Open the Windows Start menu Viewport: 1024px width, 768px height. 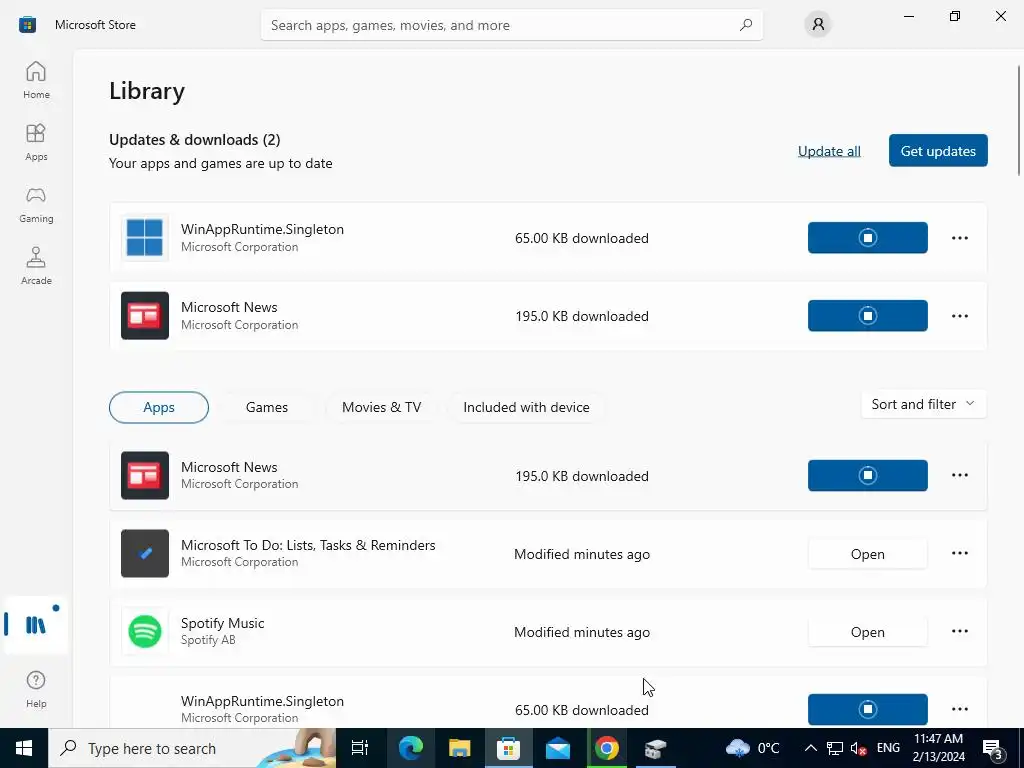click(24, 748)
